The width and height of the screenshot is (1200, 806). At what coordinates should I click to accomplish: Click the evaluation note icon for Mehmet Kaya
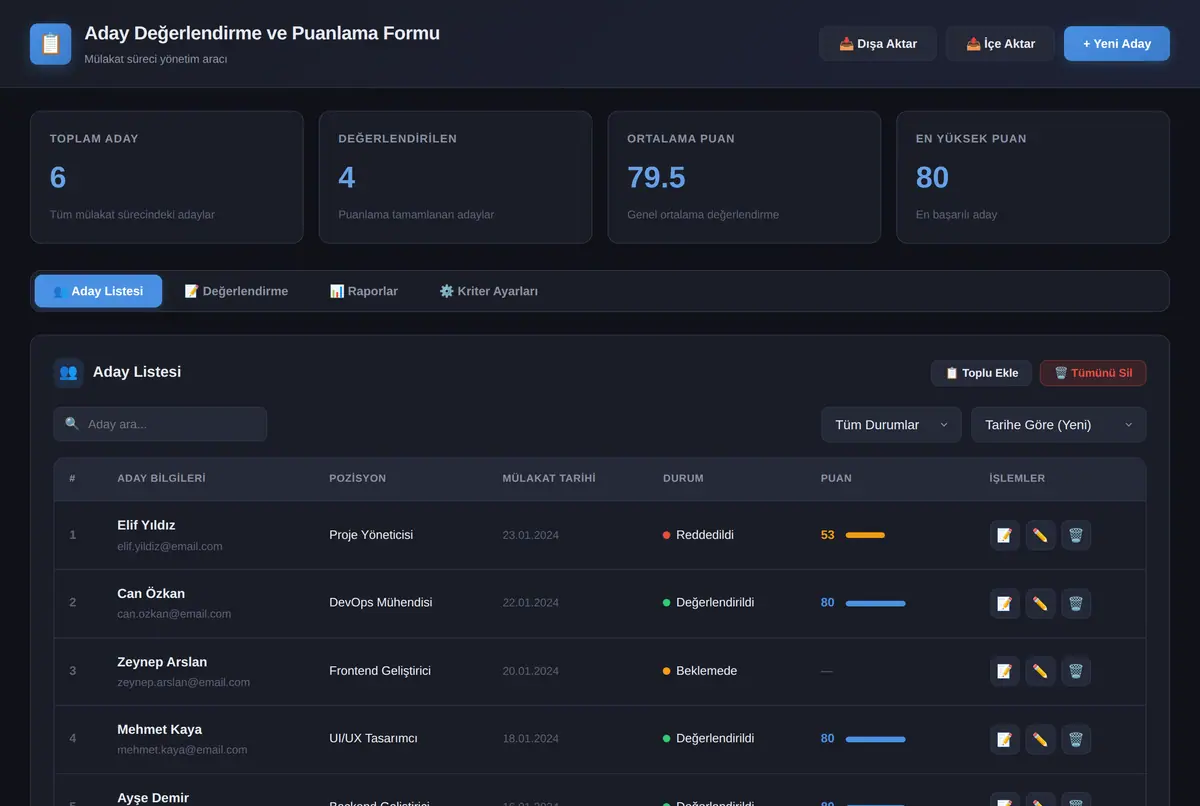(x=1005, y=739)
